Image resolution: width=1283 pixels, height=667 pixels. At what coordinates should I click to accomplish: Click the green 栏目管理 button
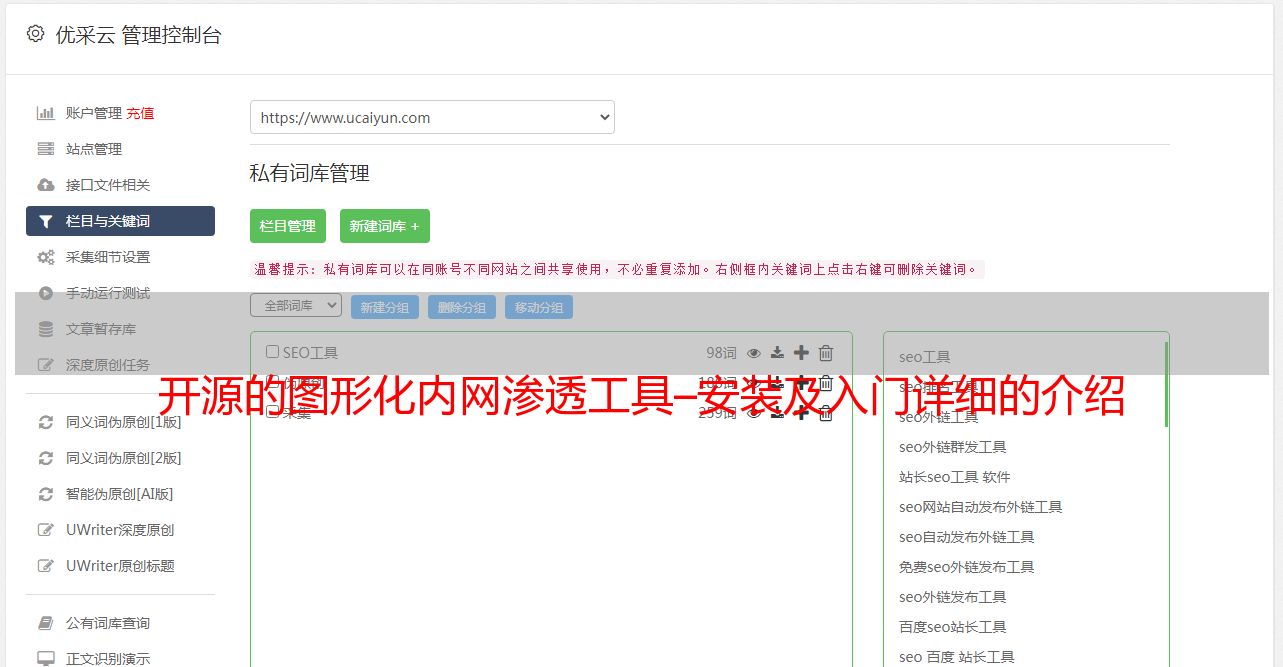point(288,226)
